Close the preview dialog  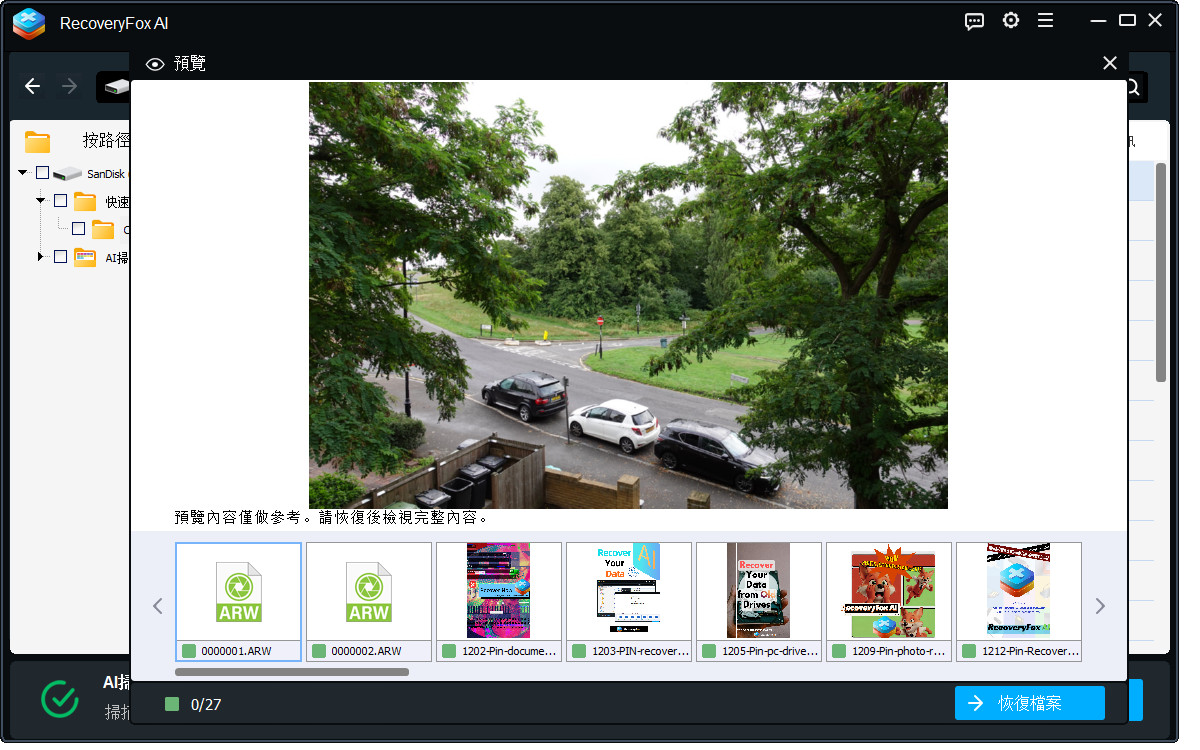click(1109, 63)
